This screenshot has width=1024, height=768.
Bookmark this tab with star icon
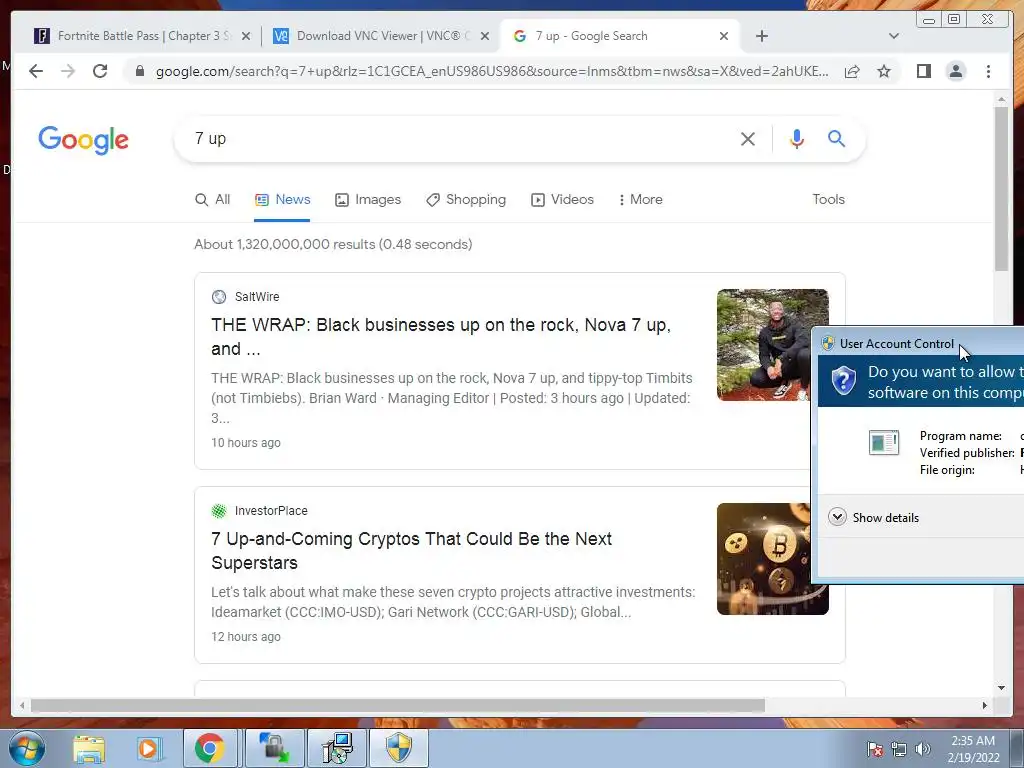click(x=884, y=71)
